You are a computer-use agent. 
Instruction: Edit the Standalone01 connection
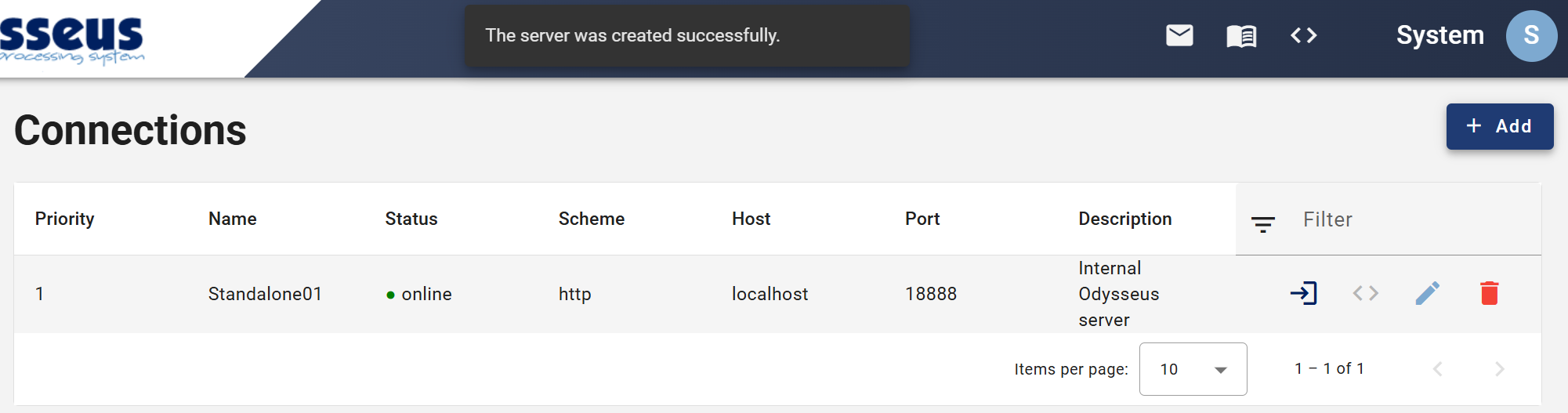(x=1428, y=293)
